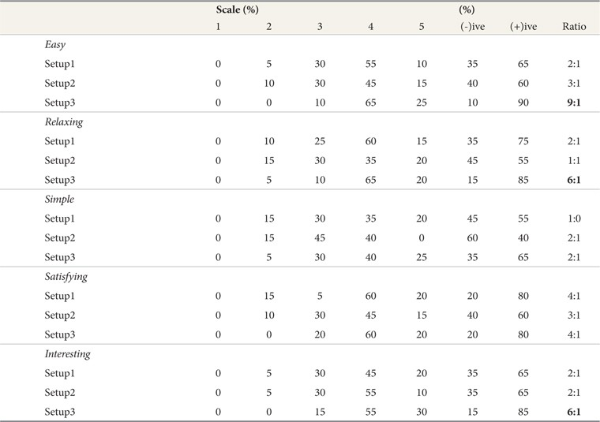
Task: Click the 'Simple' section heading
Action: pyautogui.click(x=58, y=197)
